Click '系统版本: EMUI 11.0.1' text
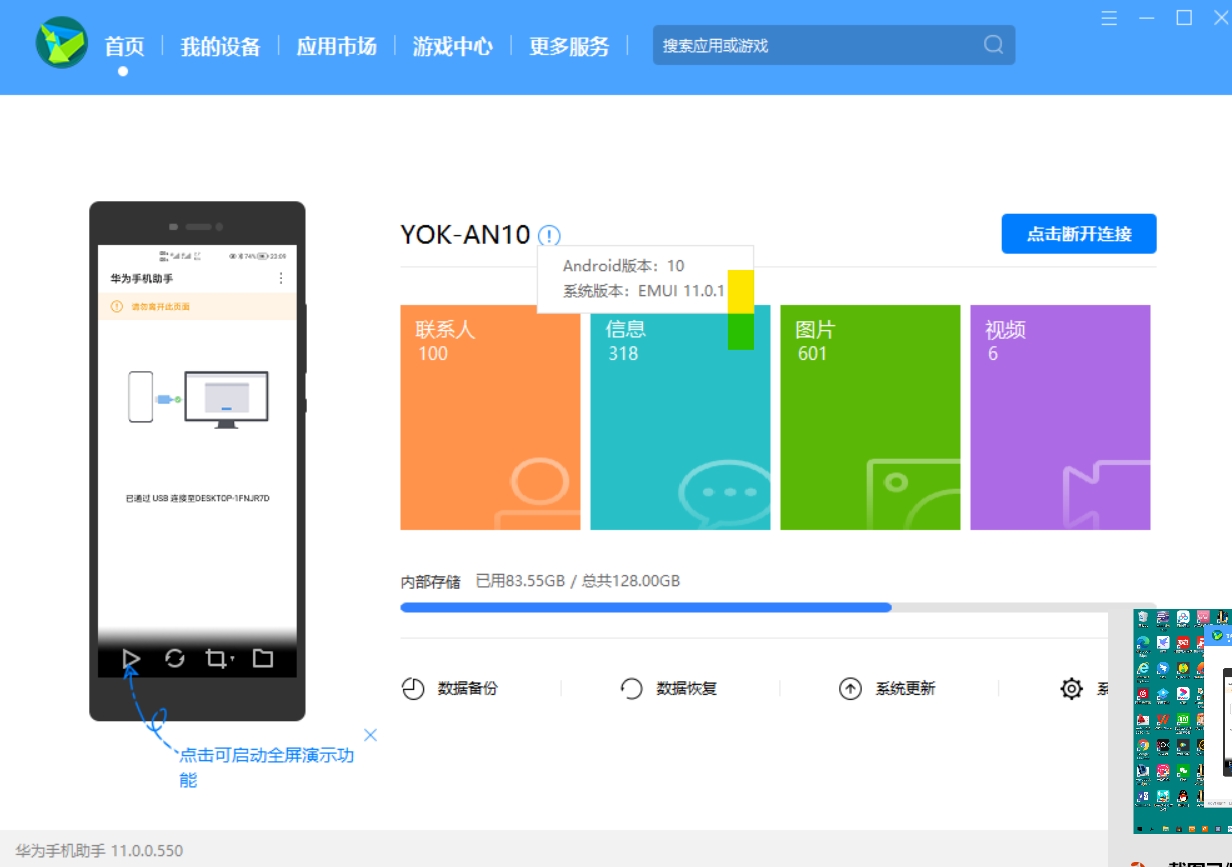This screenshot has width=1232, height=867. [643, 291]
